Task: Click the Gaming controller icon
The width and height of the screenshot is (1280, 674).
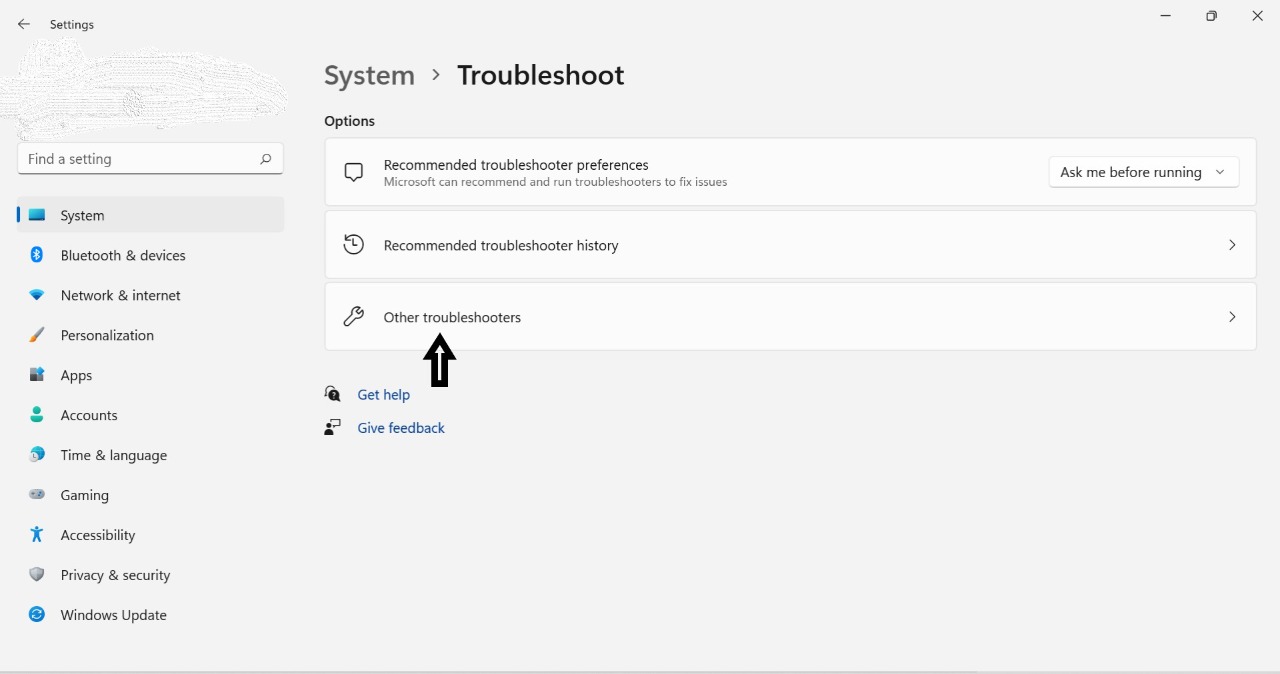Action: tap(37, 495)
